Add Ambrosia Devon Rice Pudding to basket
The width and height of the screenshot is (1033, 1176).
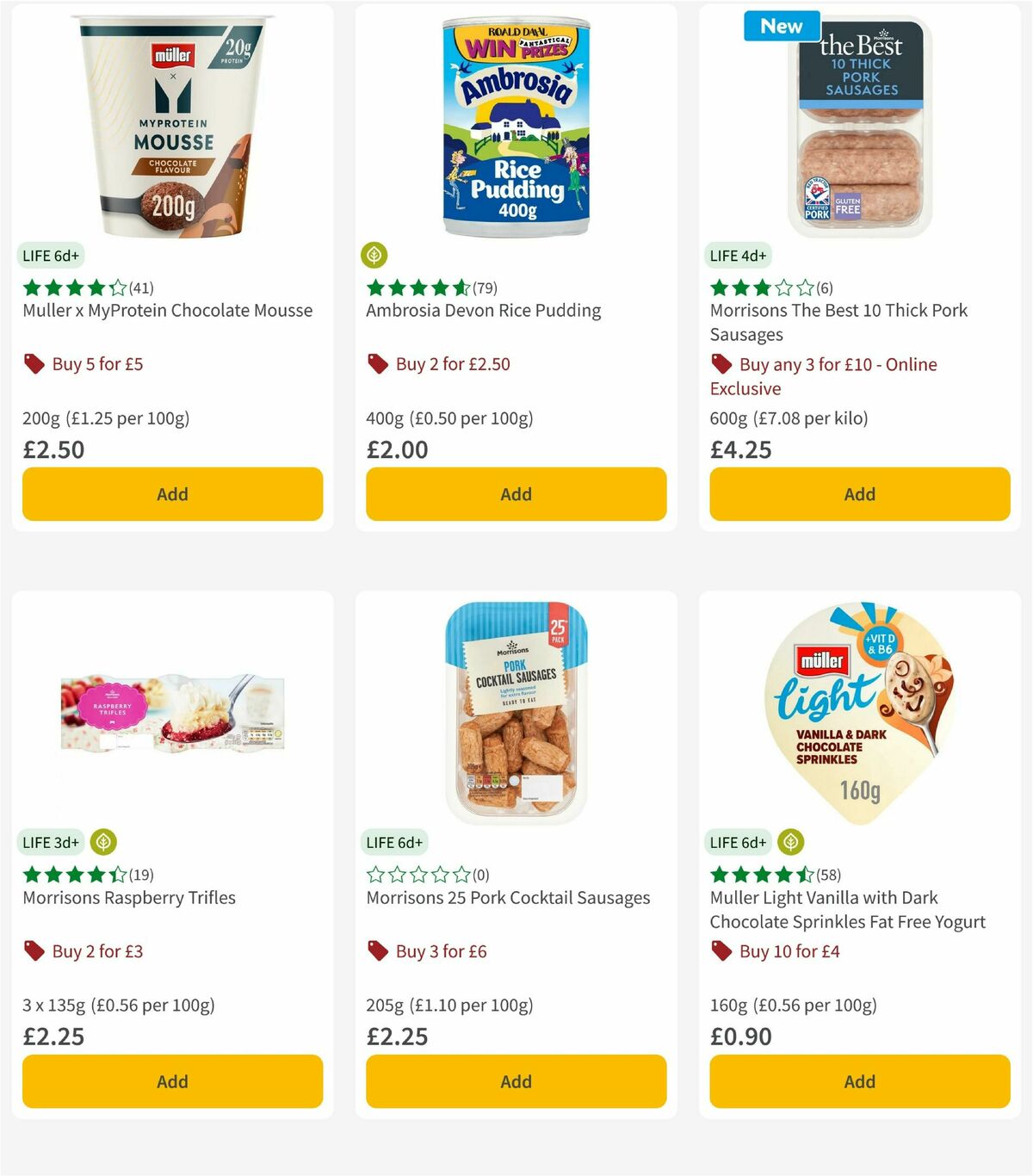515,494
